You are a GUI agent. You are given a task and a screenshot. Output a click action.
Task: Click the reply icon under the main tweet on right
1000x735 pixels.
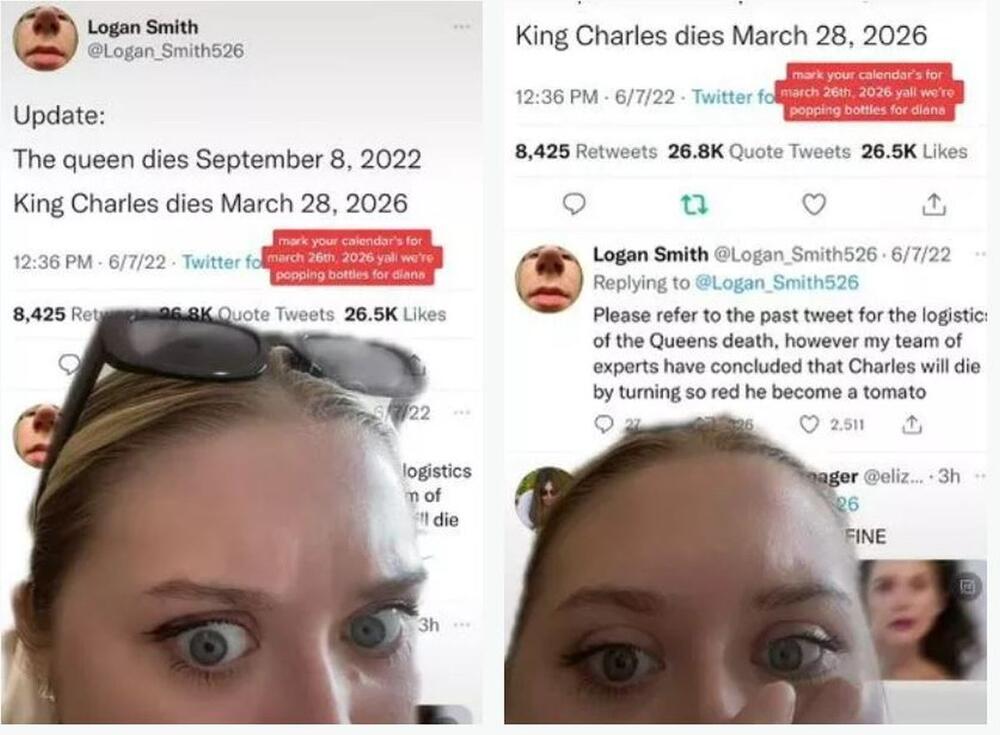click(574, 204)
